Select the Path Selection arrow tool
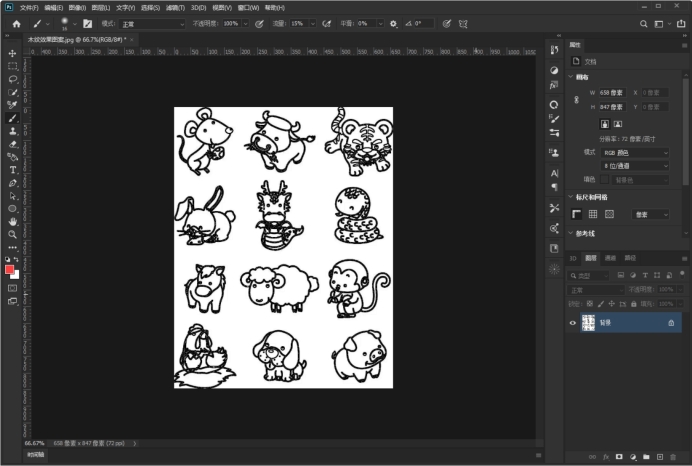The image size is (692, 466). pyautogui.click(x=12, y=196)
